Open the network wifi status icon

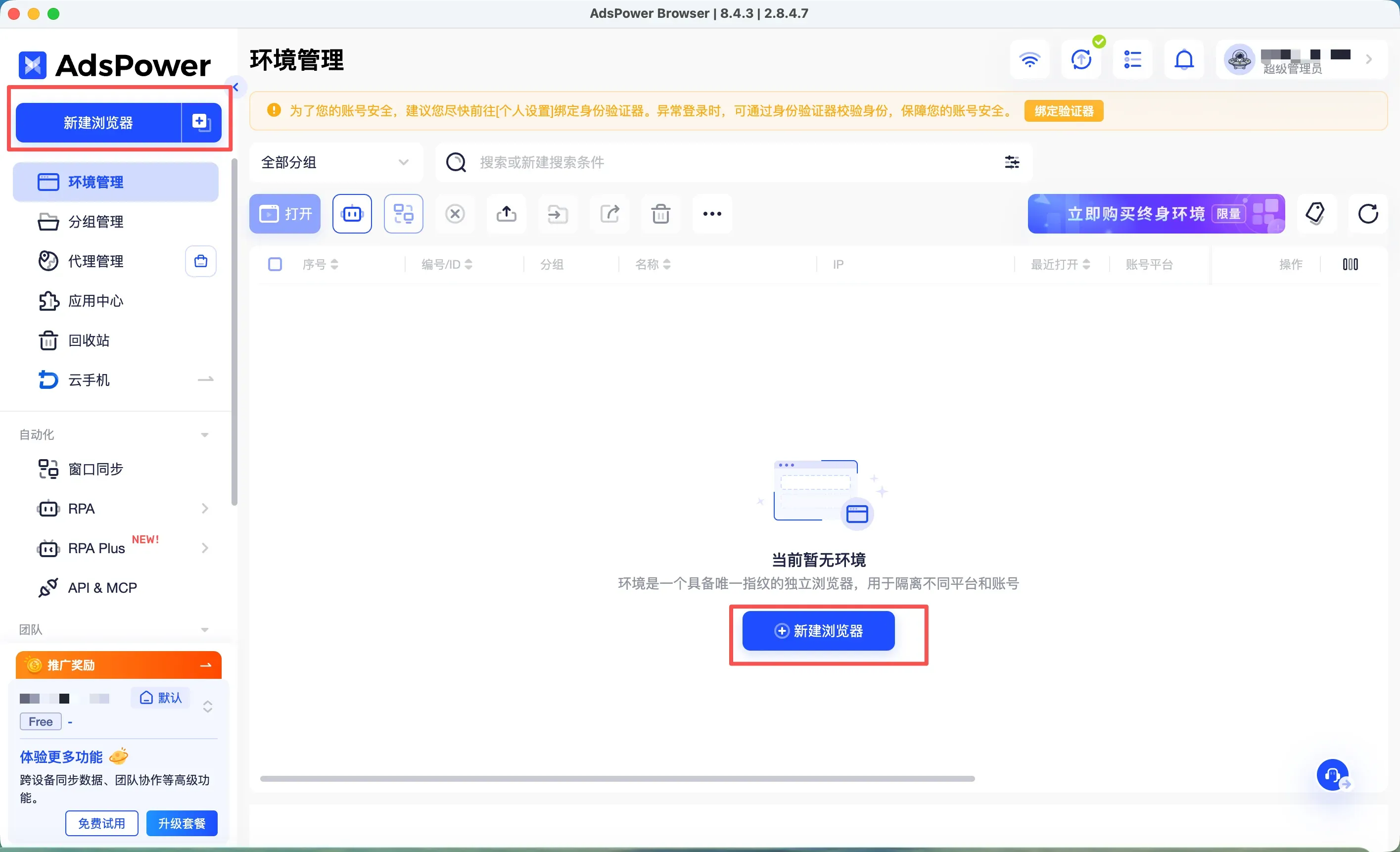coord(1029,59)
